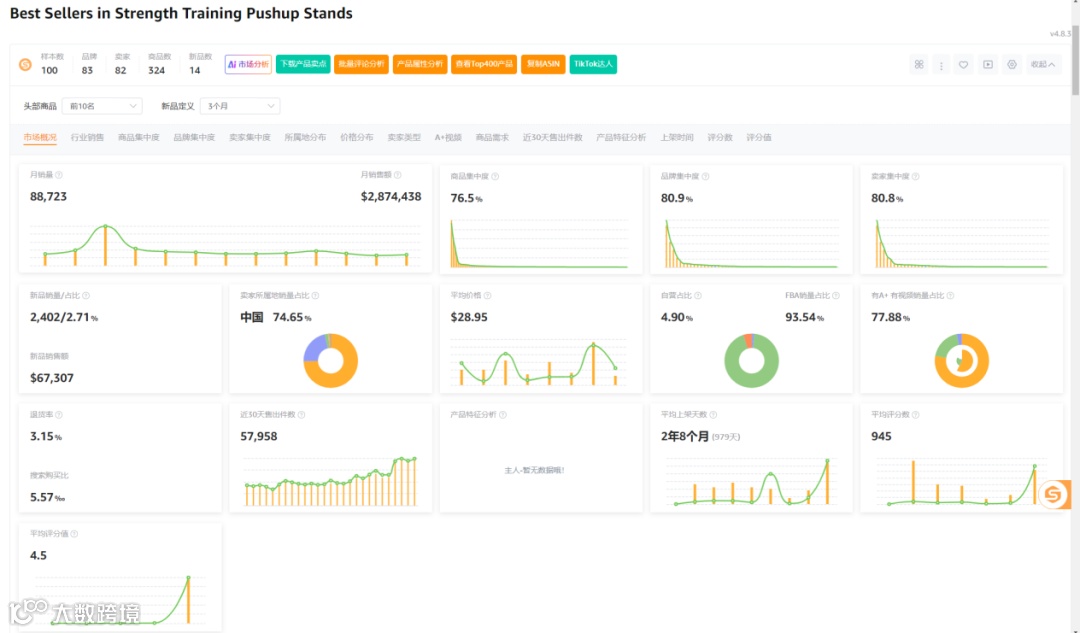
Task: Click the info icon beside 退货率
Action: coord(59,415)
